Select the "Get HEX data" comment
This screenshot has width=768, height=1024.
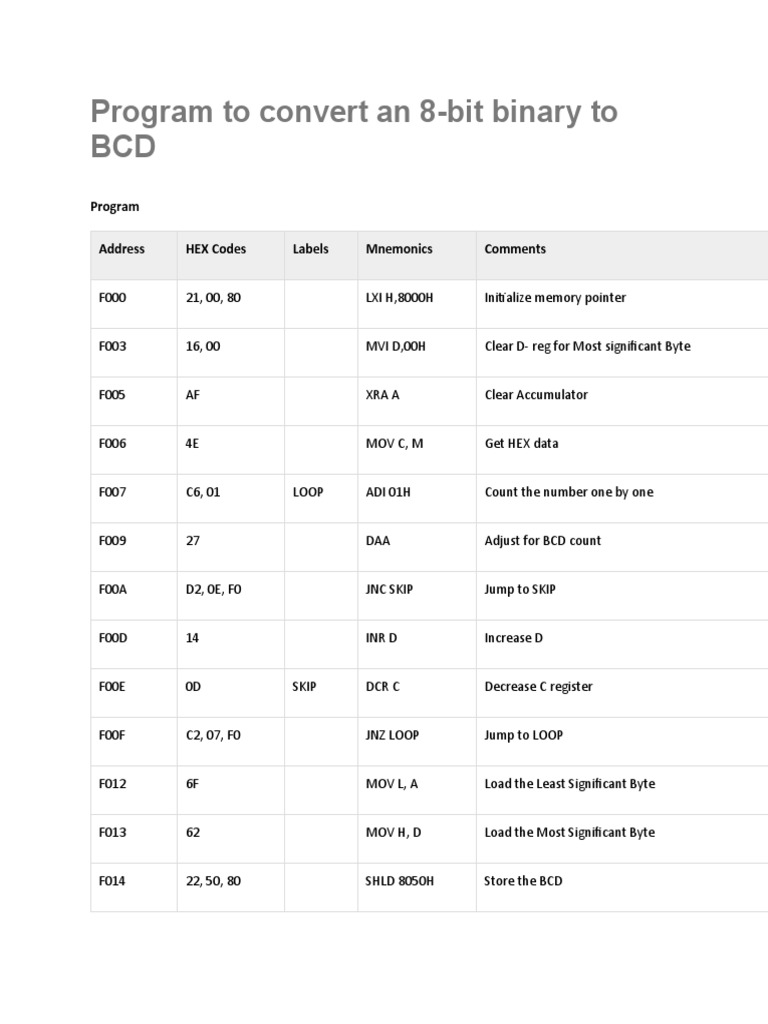click(521, 444)
